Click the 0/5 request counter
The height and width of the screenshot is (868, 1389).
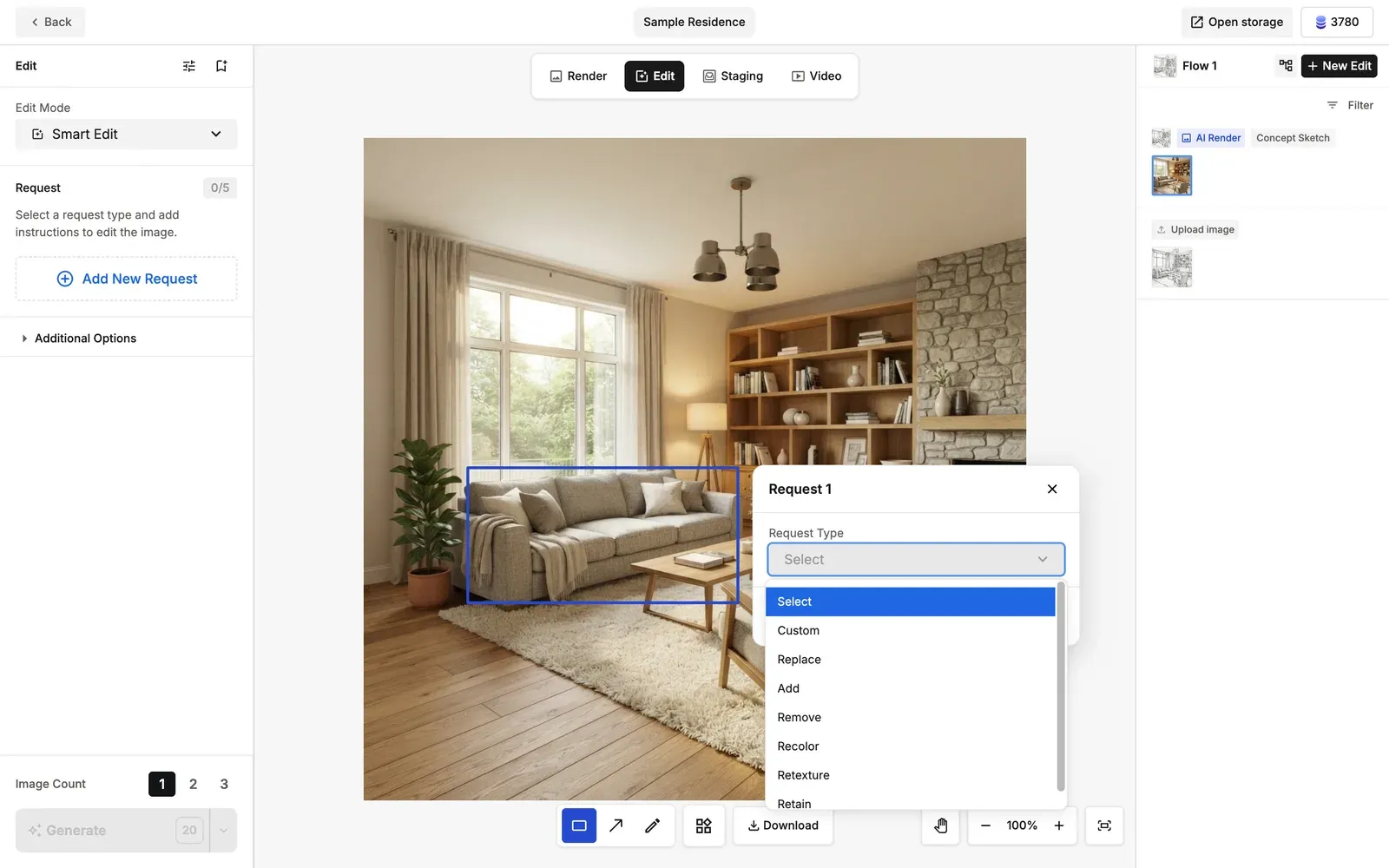point(220,187)
